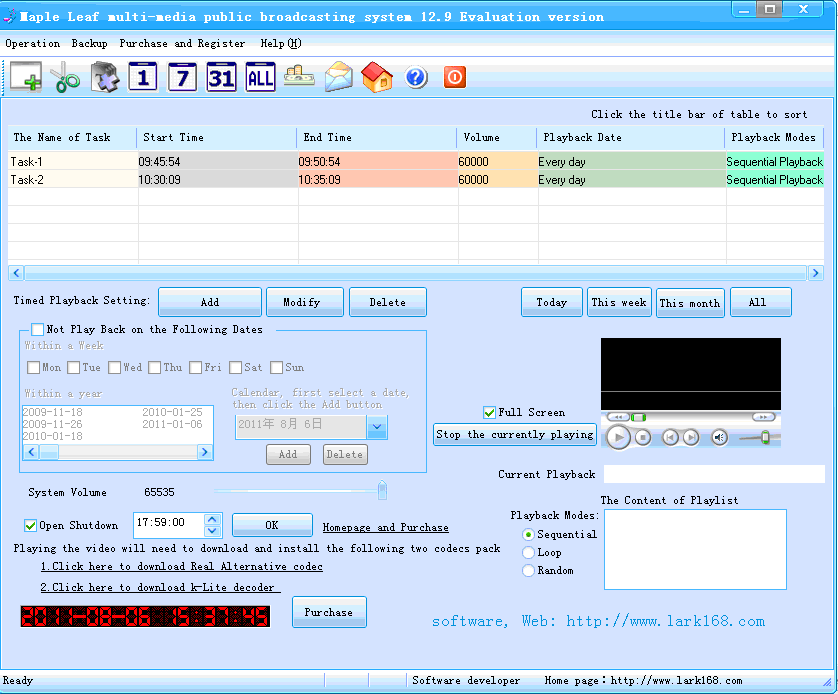Check the Tue weekday box

click(x=74, y=368)
